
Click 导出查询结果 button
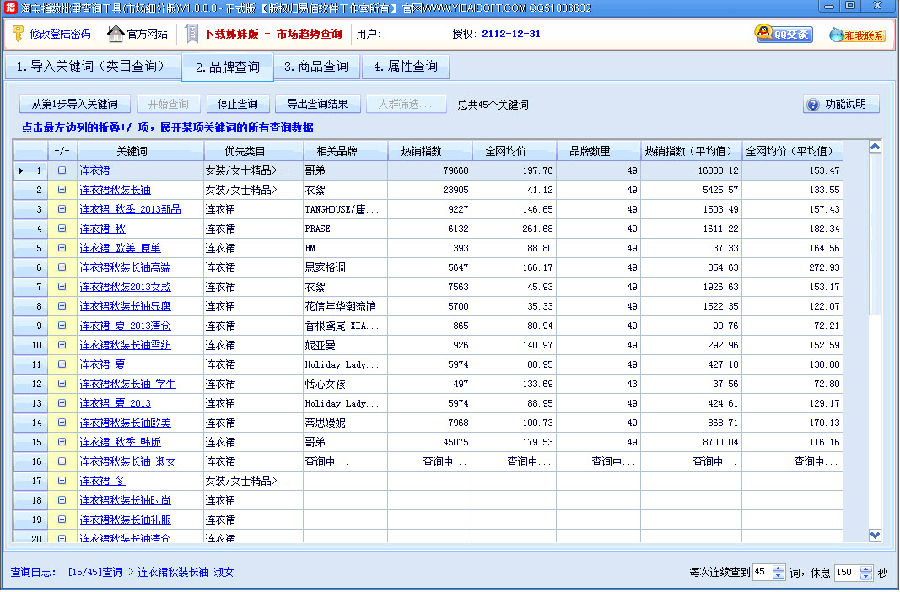317,104
